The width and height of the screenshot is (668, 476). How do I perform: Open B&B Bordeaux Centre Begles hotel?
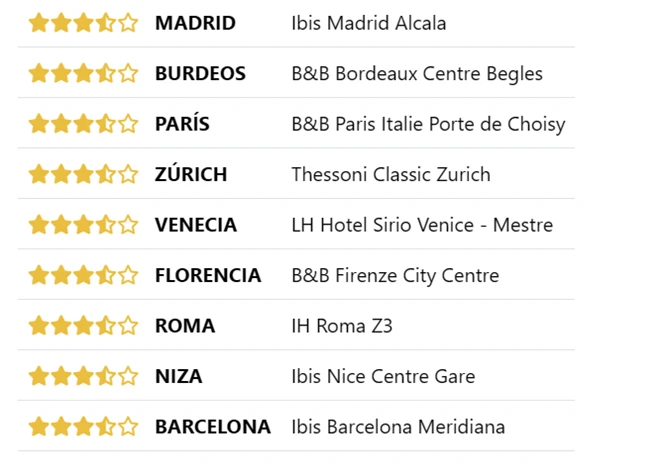coord(417,73)
